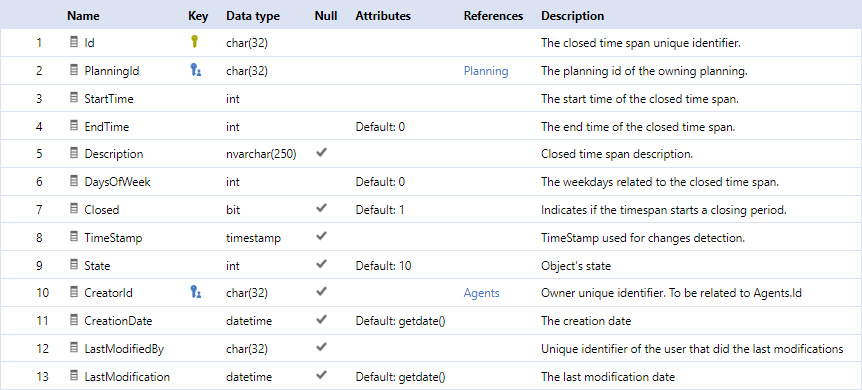Click the Null checkmark for Closed row
Image resolution: width=862 pixels, height=390 pixels.
coord(322,208)
